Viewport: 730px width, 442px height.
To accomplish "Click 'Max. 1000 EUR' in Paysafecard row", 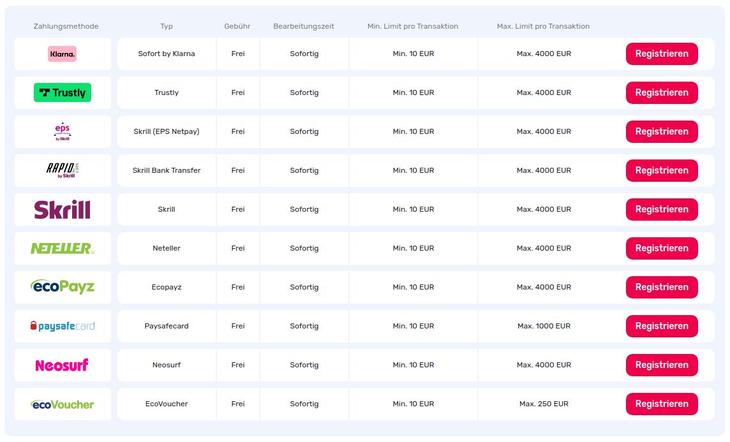I will tap(544, 326).
